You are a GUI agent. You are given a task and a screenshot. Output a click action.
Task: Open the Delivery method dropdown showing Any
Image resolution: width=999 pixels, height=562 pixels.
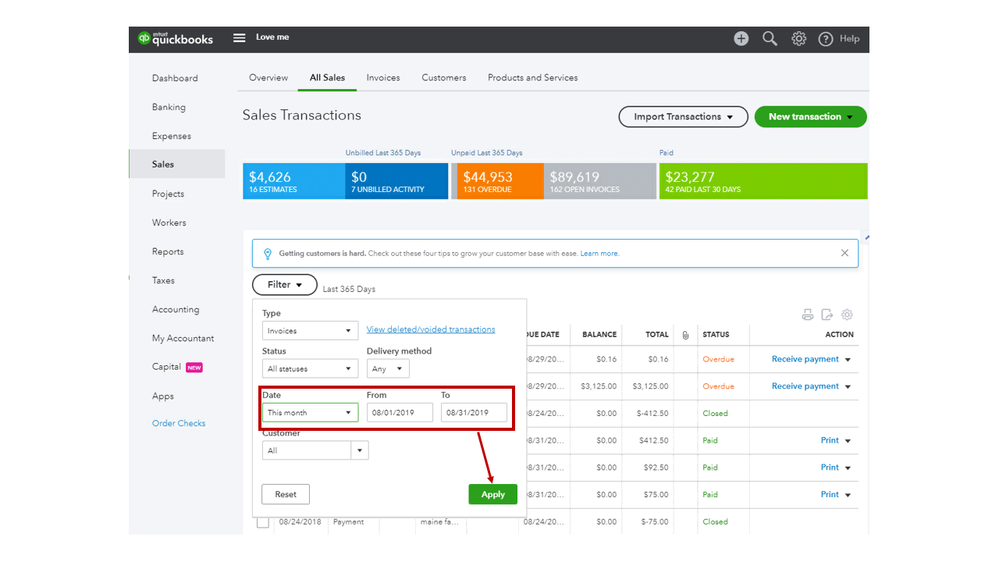coord(387,368)
